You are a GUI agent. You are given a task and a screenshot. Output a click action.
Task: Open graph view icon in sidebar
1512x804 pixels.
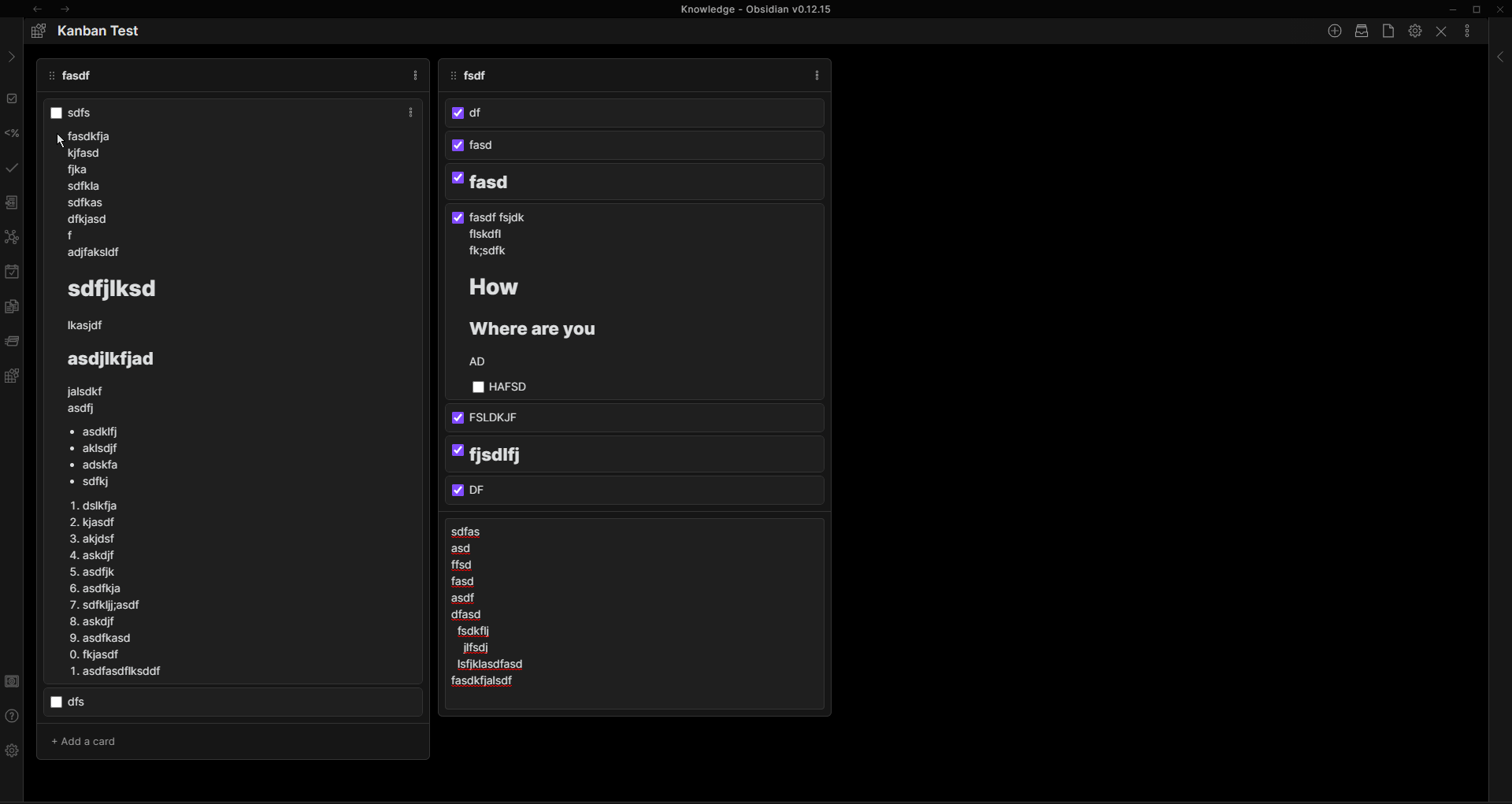pos(12,237)
